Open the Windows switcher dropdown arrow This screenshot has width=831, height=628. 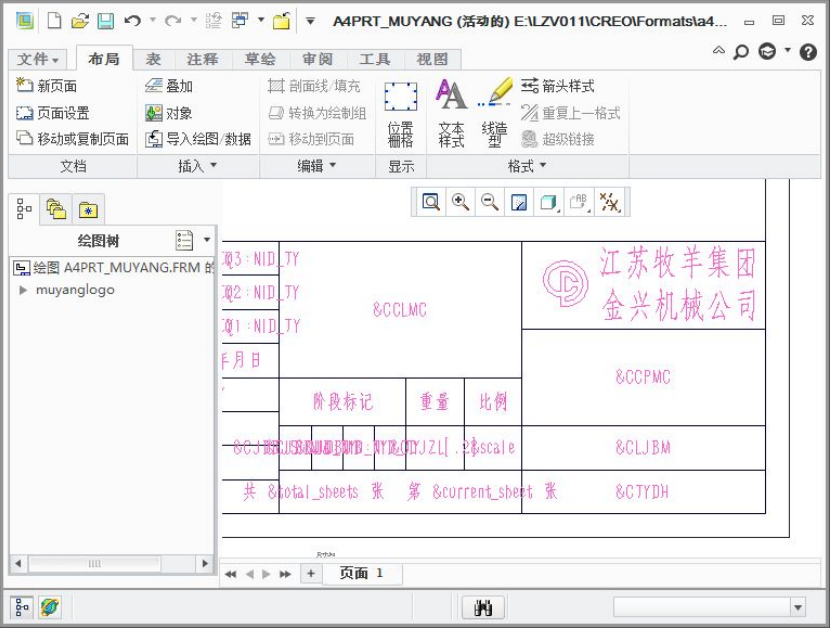(261, 20)
